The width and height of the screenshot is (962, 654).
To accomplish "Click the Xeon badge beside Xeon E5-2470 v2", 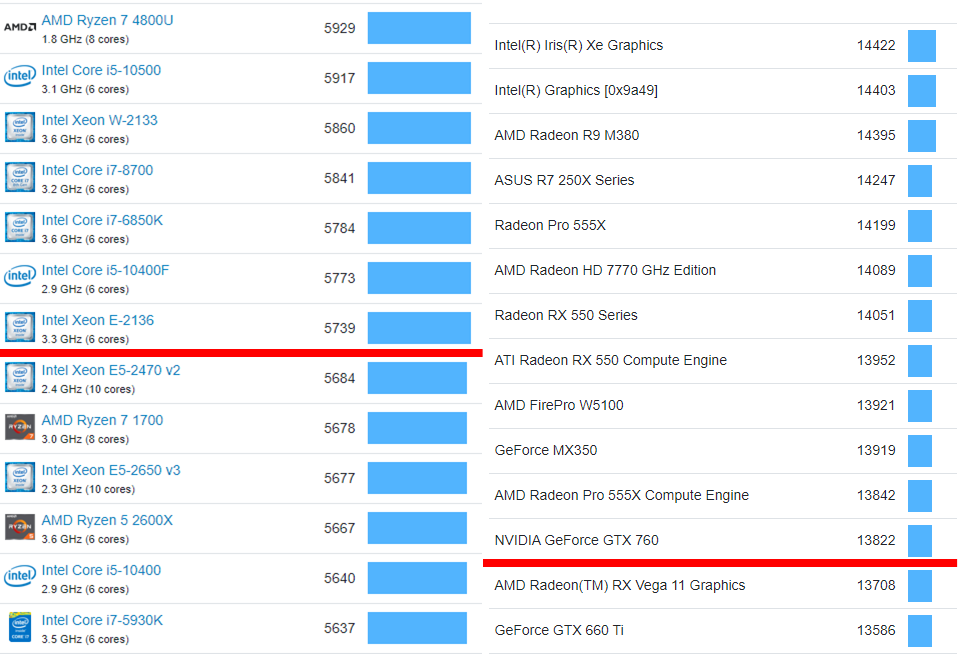I will (x=20, y=377).
